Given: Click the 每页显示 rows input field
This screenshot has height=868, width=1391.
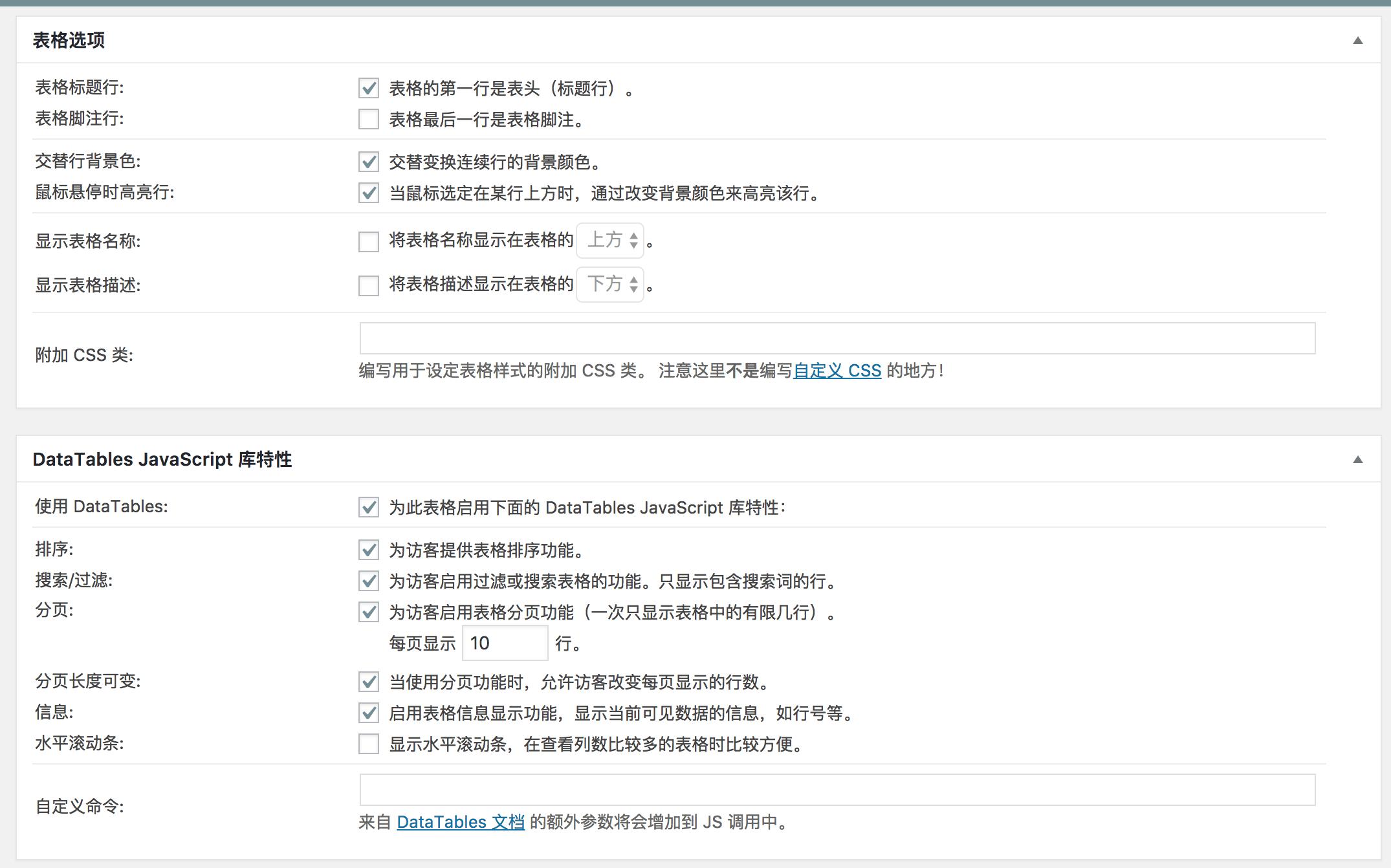Looking at the screenshot, I should (x=504, y=644).
